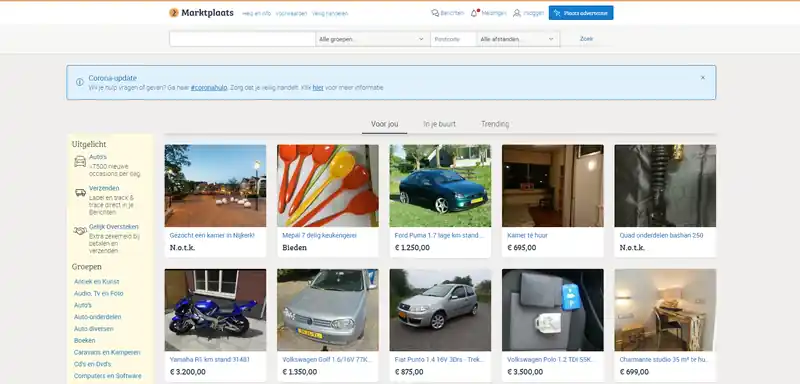Viewport: 800px width, 384px height.
Task: Click the Inloggen person icon
Action: tap(517, 13)
